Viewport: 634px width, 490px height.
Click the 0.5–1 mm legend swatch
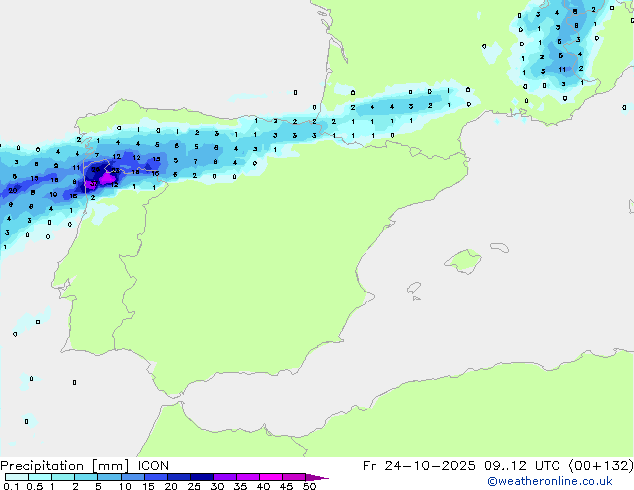point(40,477)
